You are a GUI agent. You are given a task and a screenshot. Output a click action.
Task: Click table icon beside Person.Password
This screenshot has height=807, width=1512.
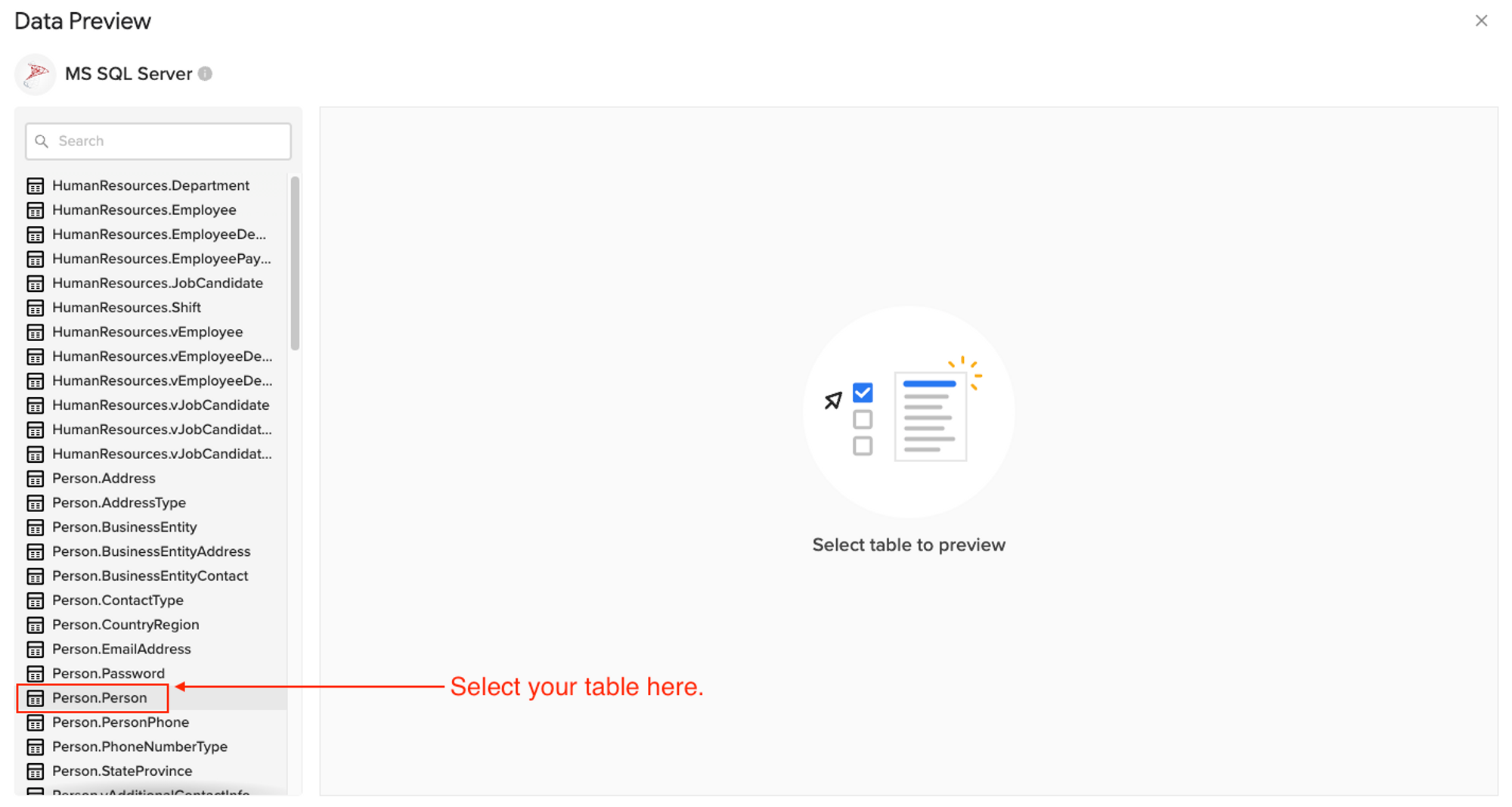[x=36, y=674]
